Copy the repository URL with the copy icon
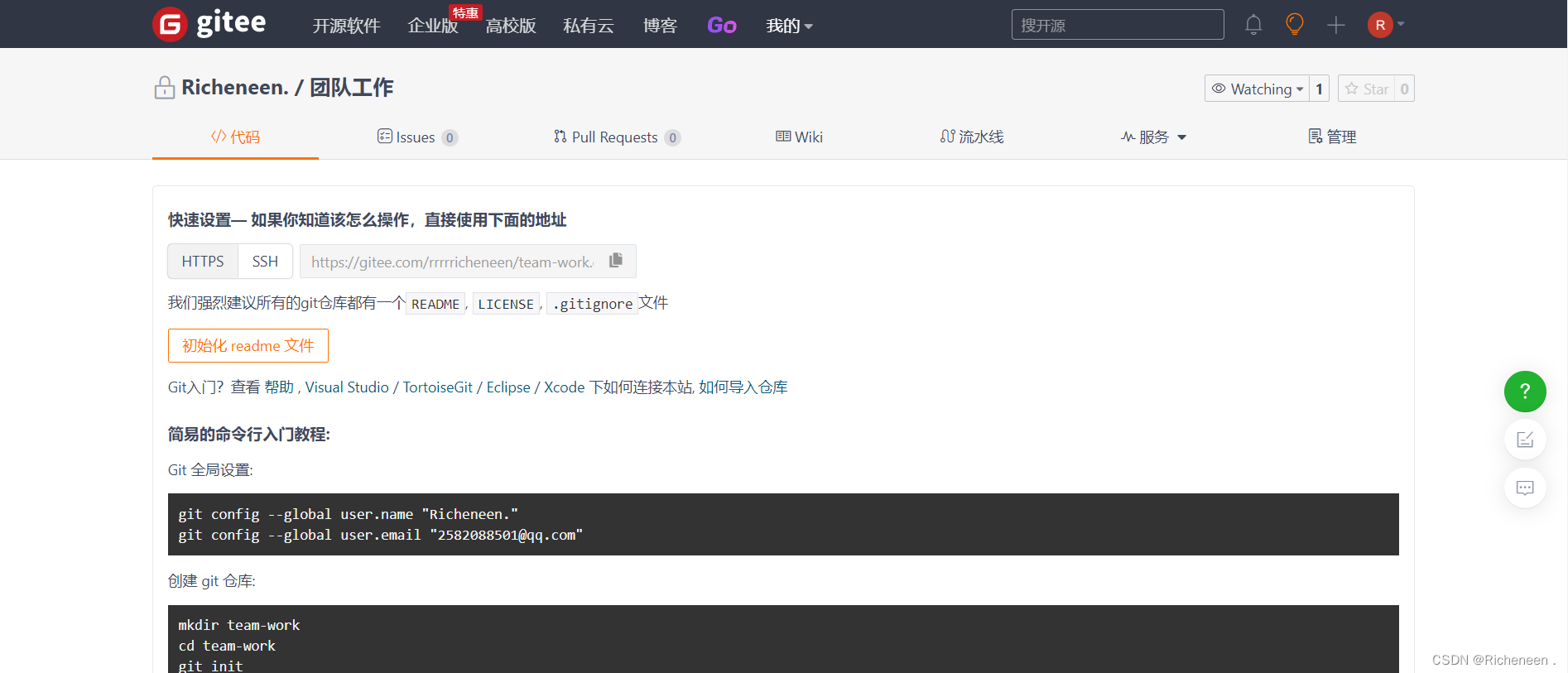This screenshot has height=673, width=1568. point(615,260)
